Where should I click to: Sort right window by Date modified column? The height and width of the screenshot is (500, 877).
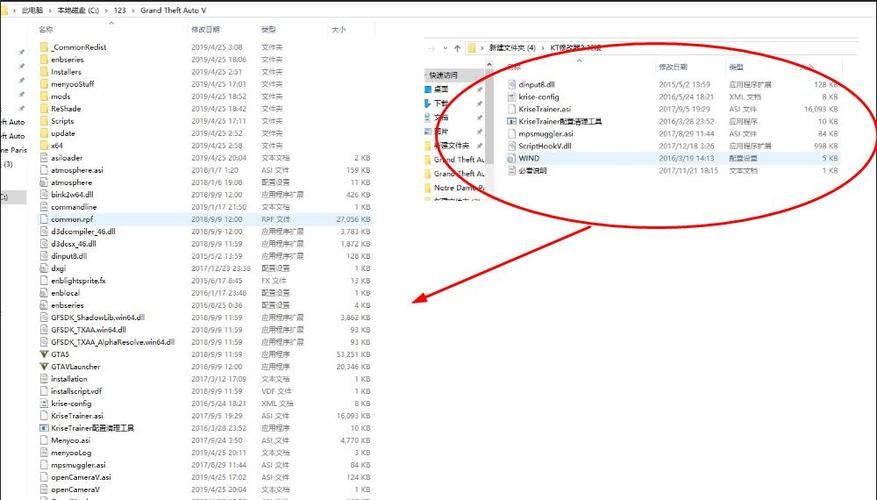[673, 67]
